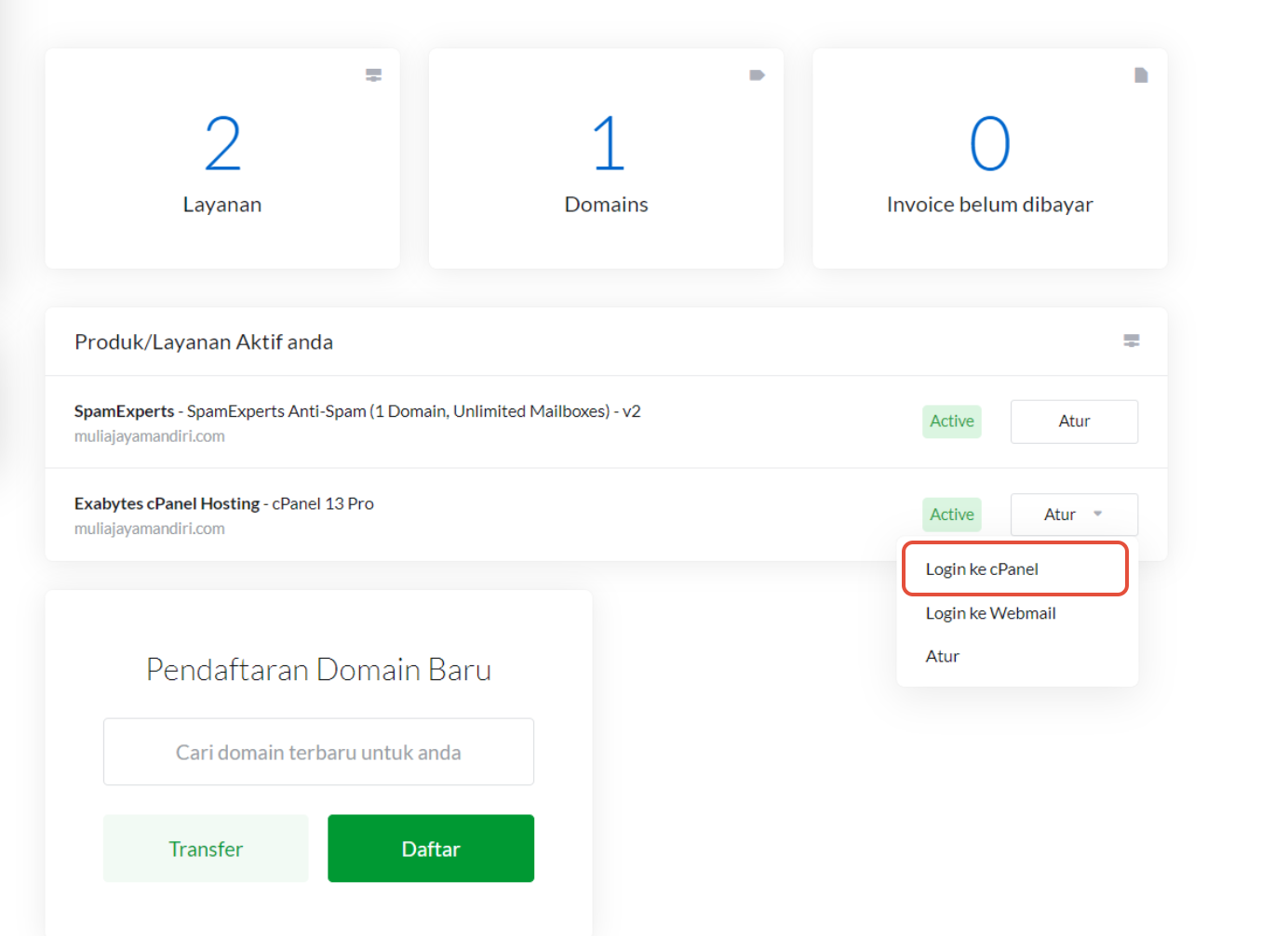1288x936 pixels.
Task: Click the Pendaftaran Domain Baru heading
Action: click(x=318, y=670)
